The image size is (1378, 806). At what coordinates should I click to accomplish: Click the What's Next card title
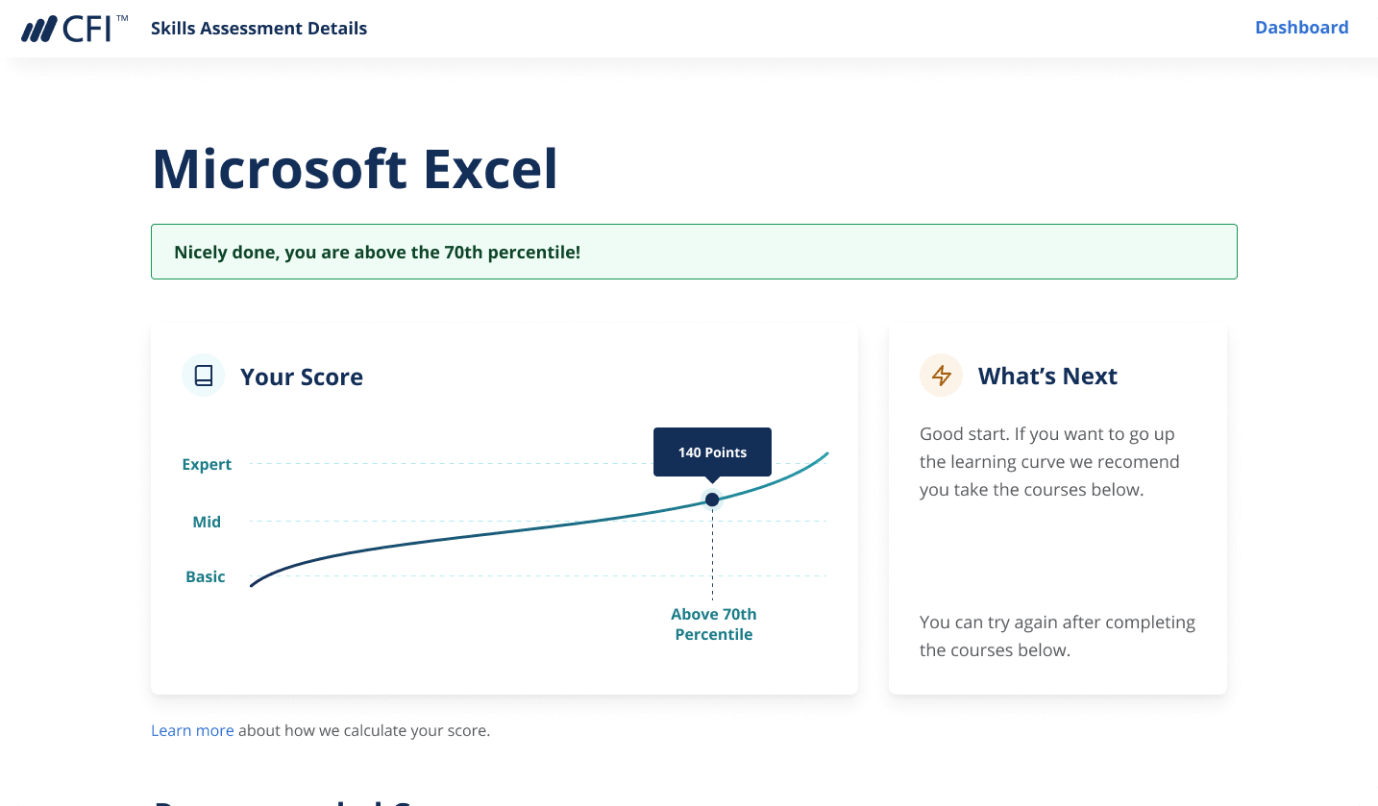[1047, 376]
